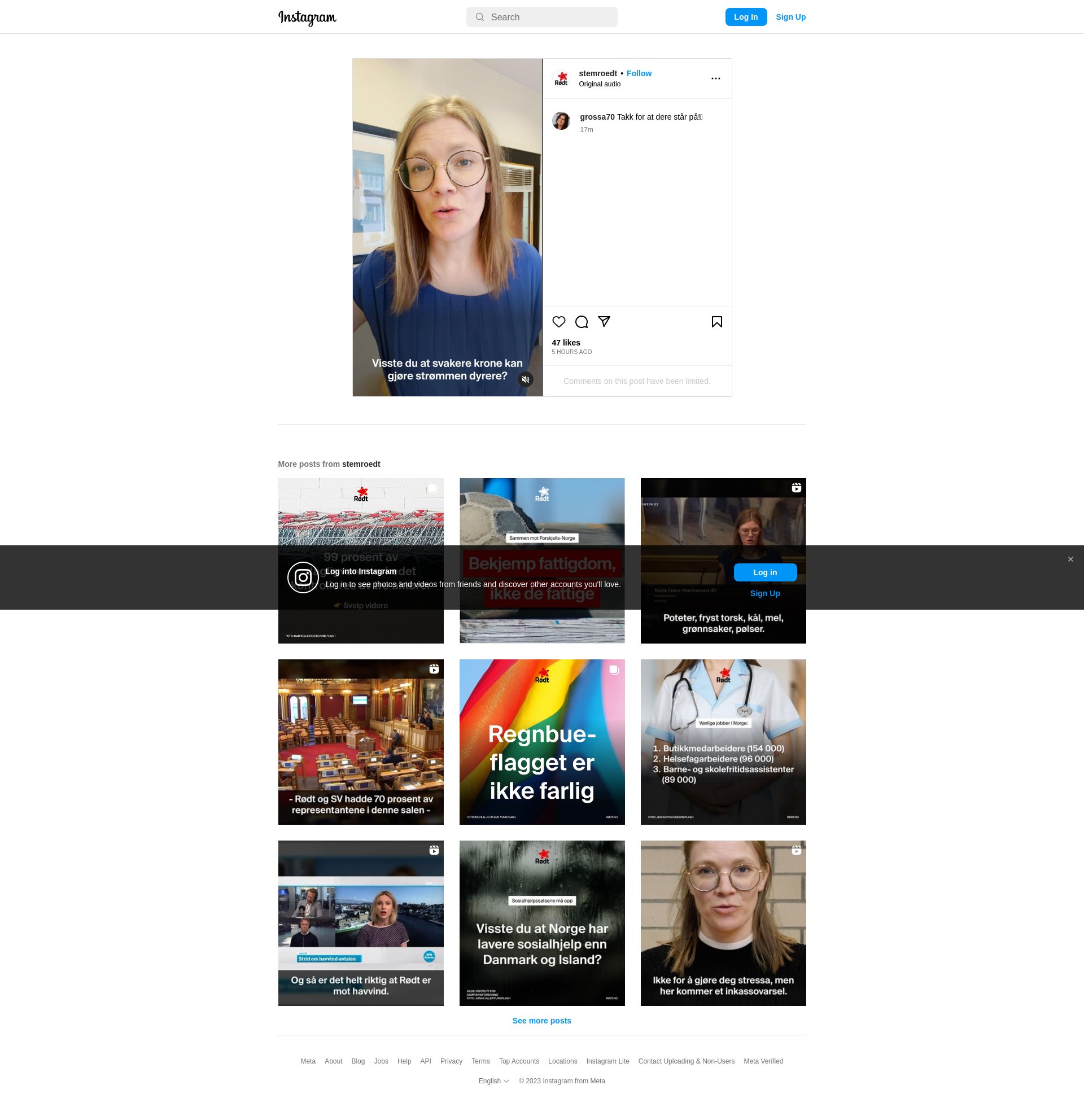Click Sign Up in dark banner

(765, 593)
